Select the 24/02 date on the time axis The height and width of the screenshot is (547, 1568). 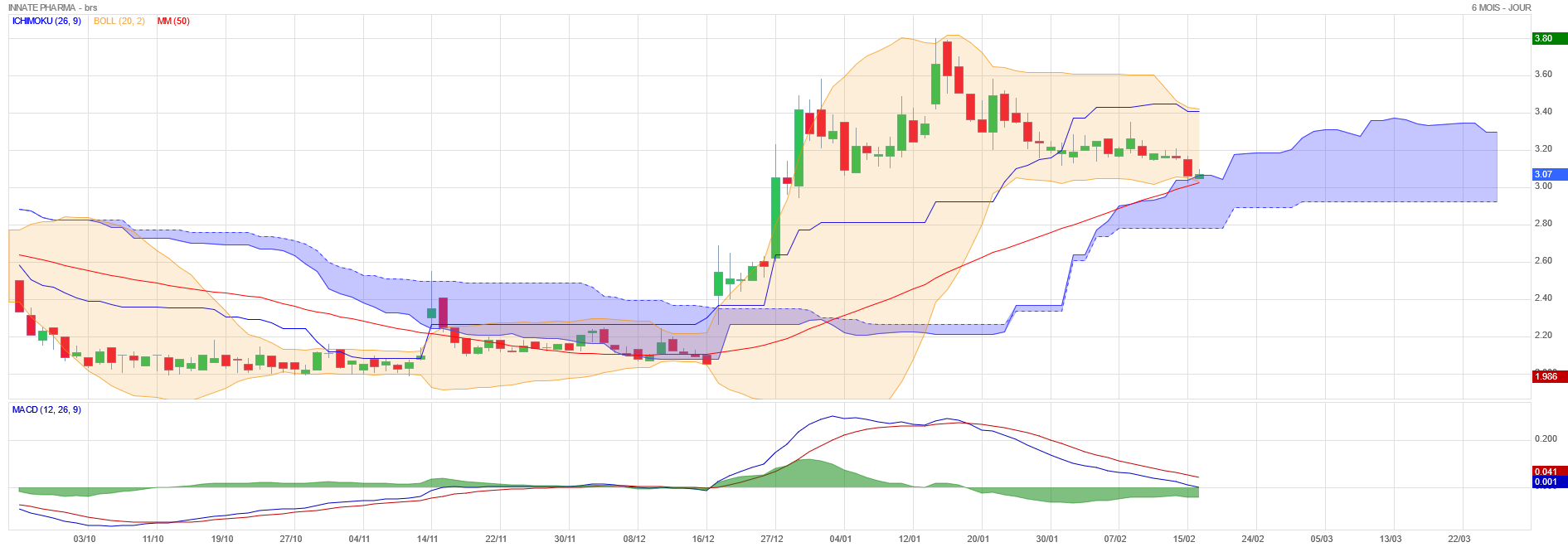(1253, 539)
